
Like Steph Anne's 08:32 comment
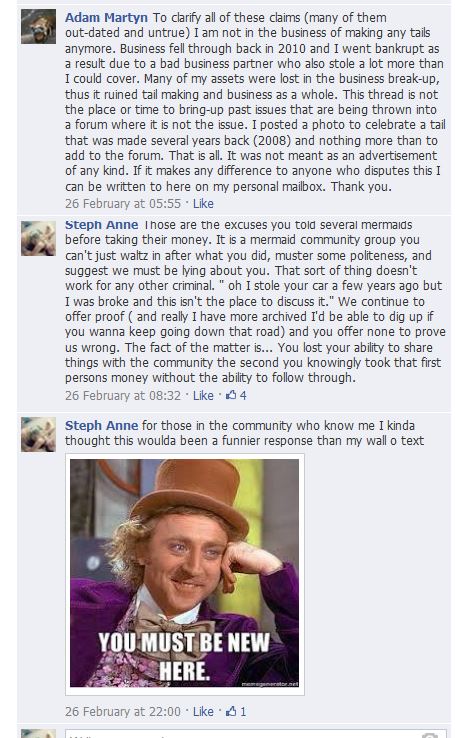tap(203, 395)
